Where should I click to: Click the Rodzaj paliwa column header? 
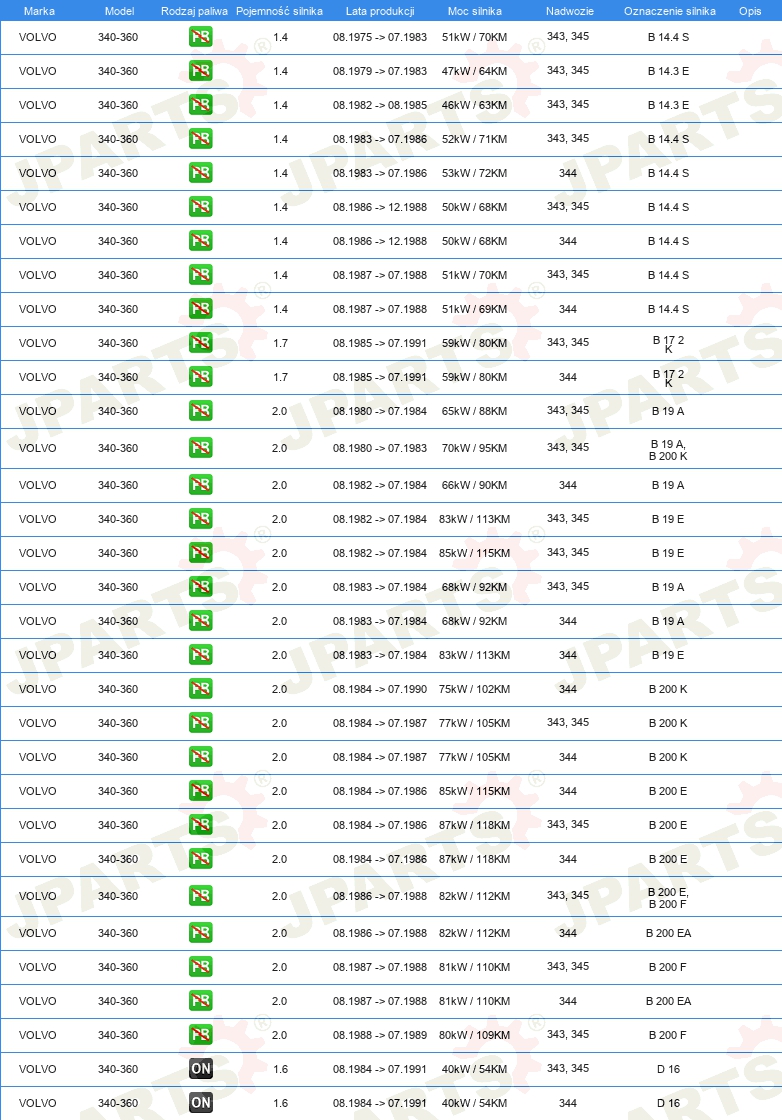(194, 11)
